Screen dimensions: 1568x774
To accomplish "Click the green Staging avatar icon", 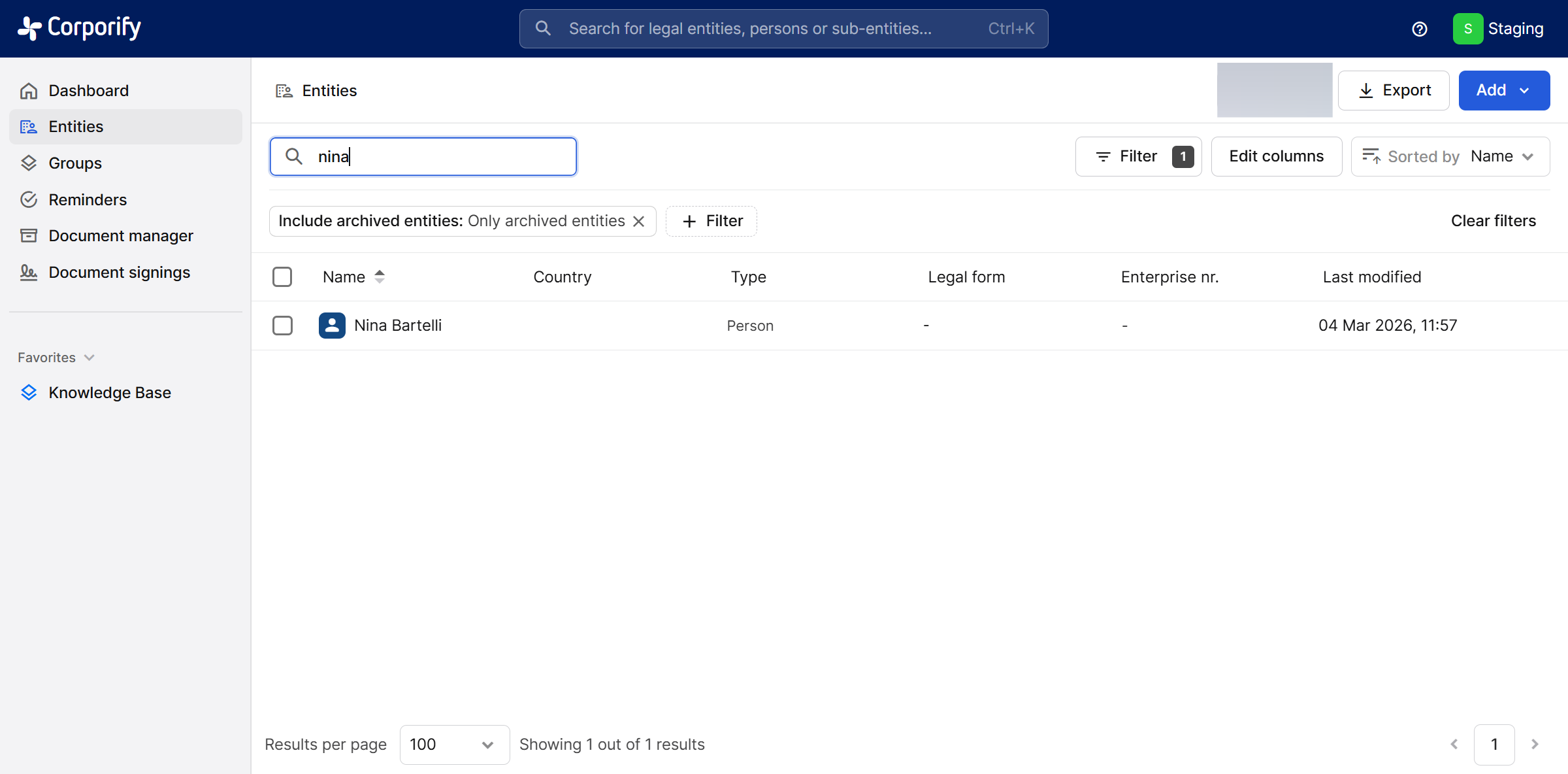I will (x=1467, y=29).
